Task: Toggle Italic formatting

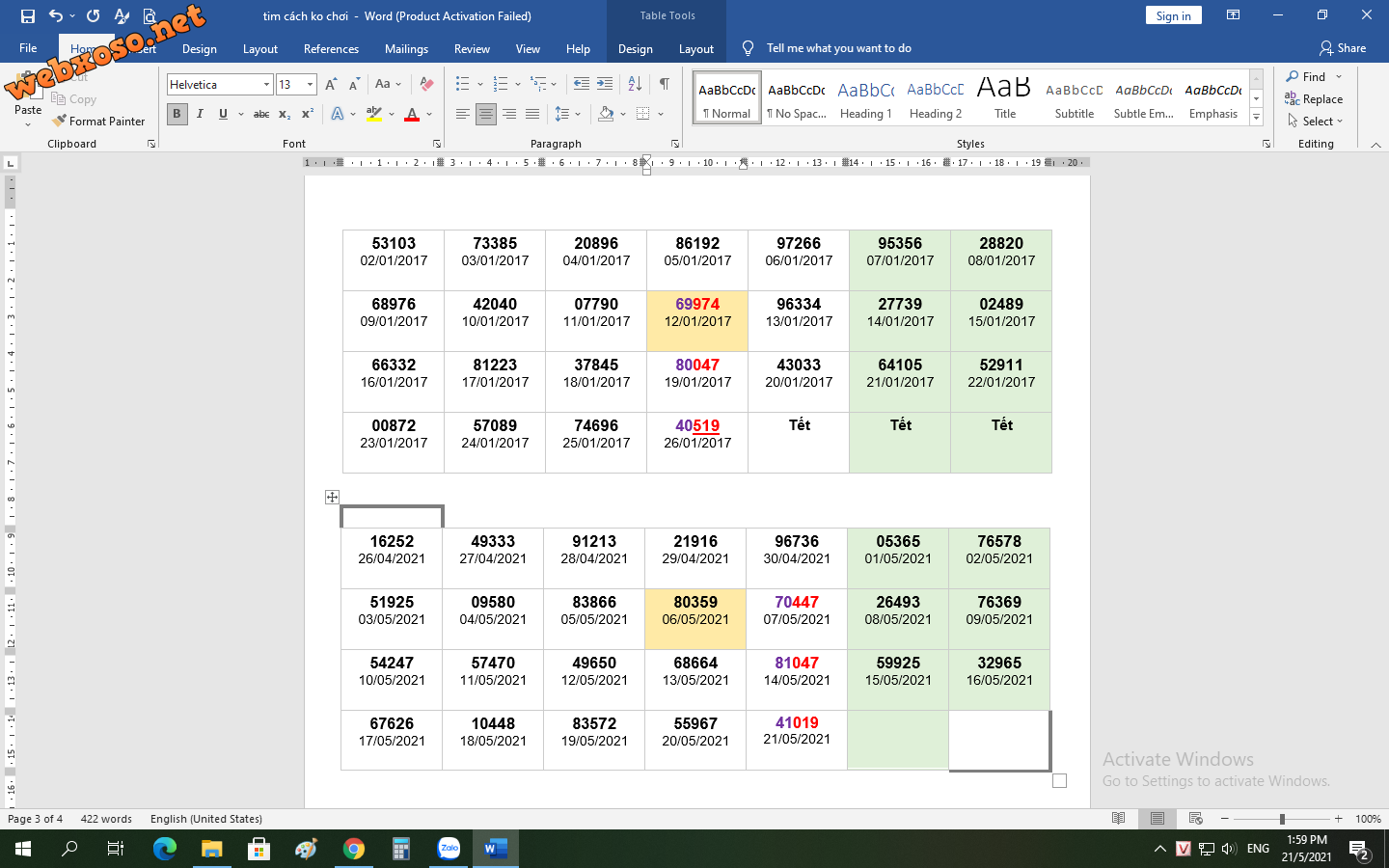Action: (x=200, y=114)
